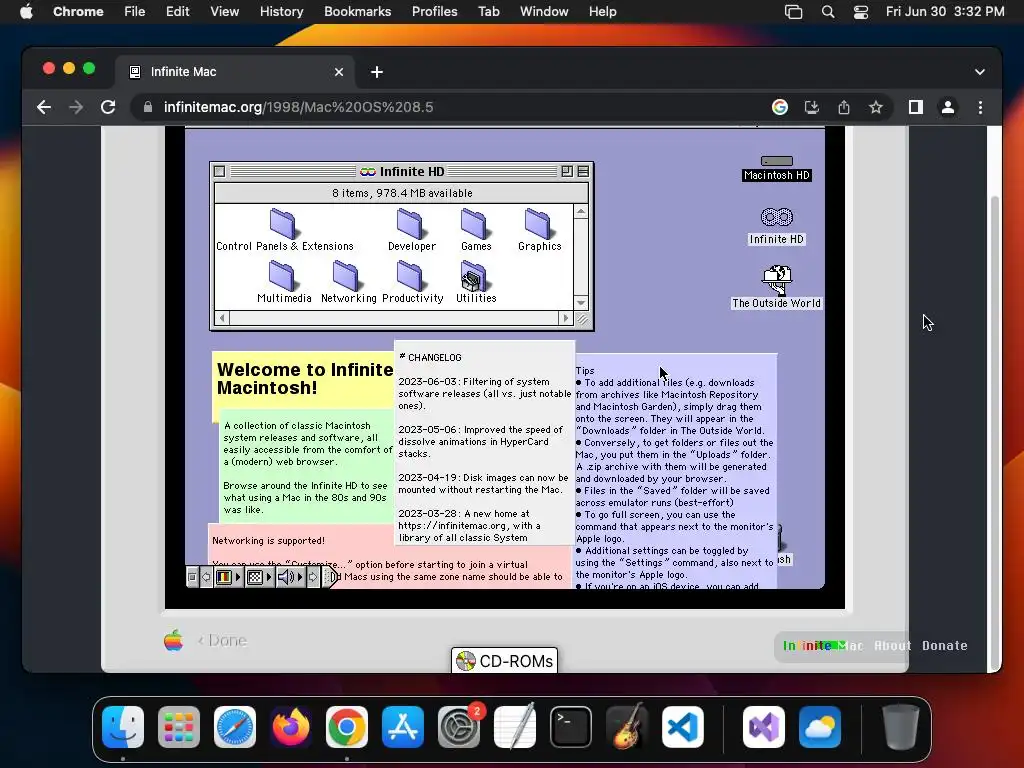Open a new Chrome tab

[377, 72]
